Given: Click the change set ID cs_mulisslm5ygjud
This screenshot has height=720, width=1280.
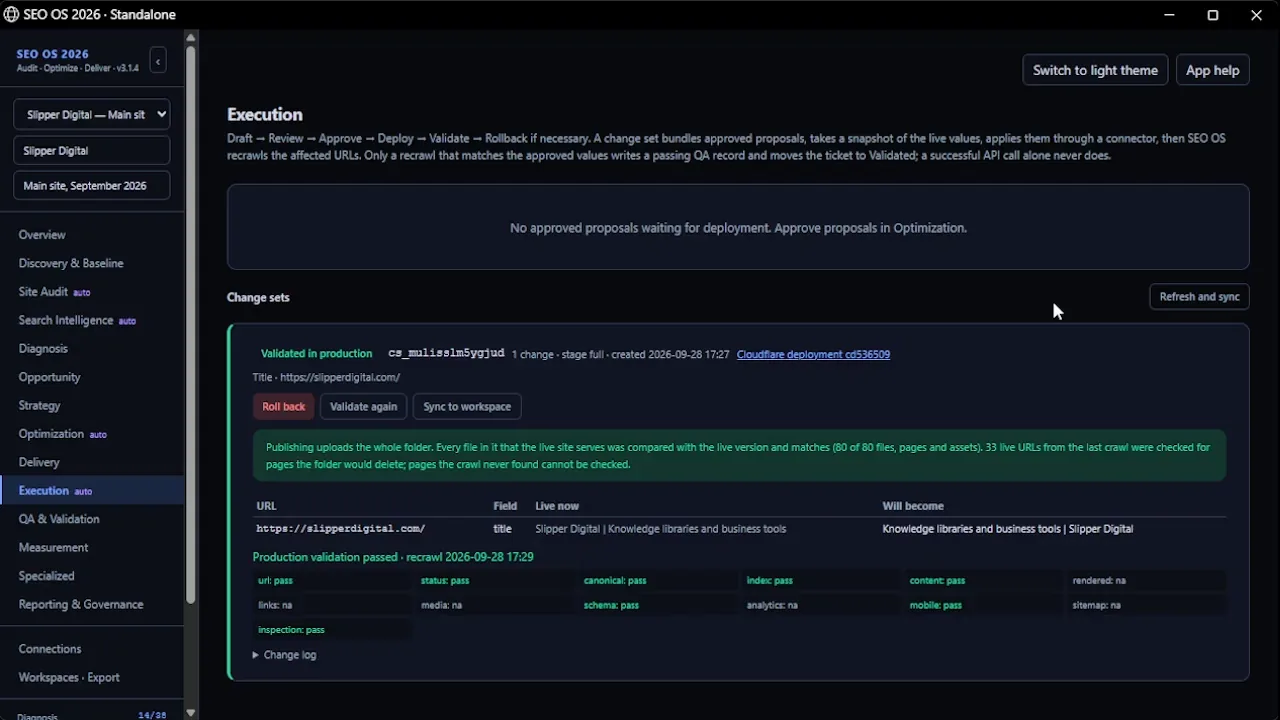Looking at the screenshot, I should click(446, 354).
